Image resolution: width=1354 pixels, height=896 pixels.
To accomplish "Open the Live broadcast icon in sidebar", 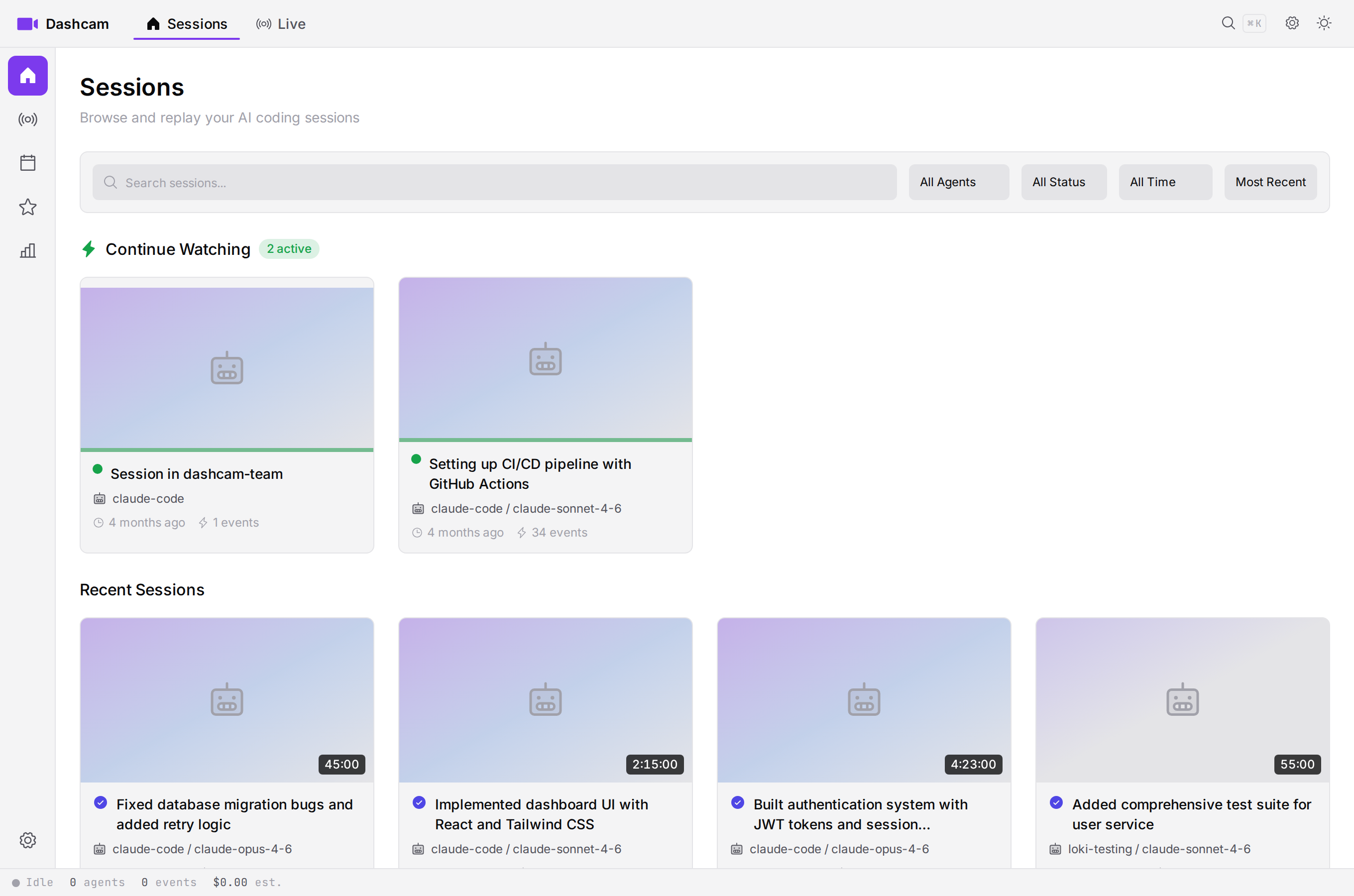I will click(27, 119).
